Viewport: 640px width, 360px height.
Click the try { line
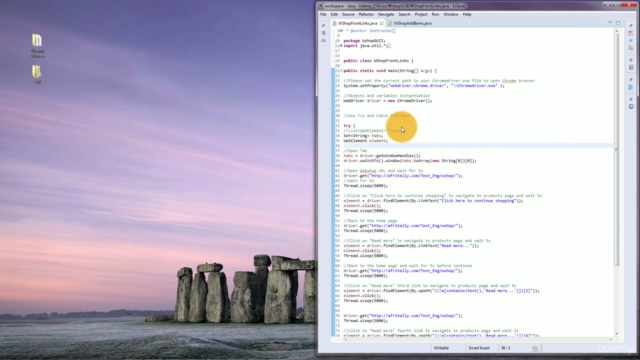click(x=349, y=126)
